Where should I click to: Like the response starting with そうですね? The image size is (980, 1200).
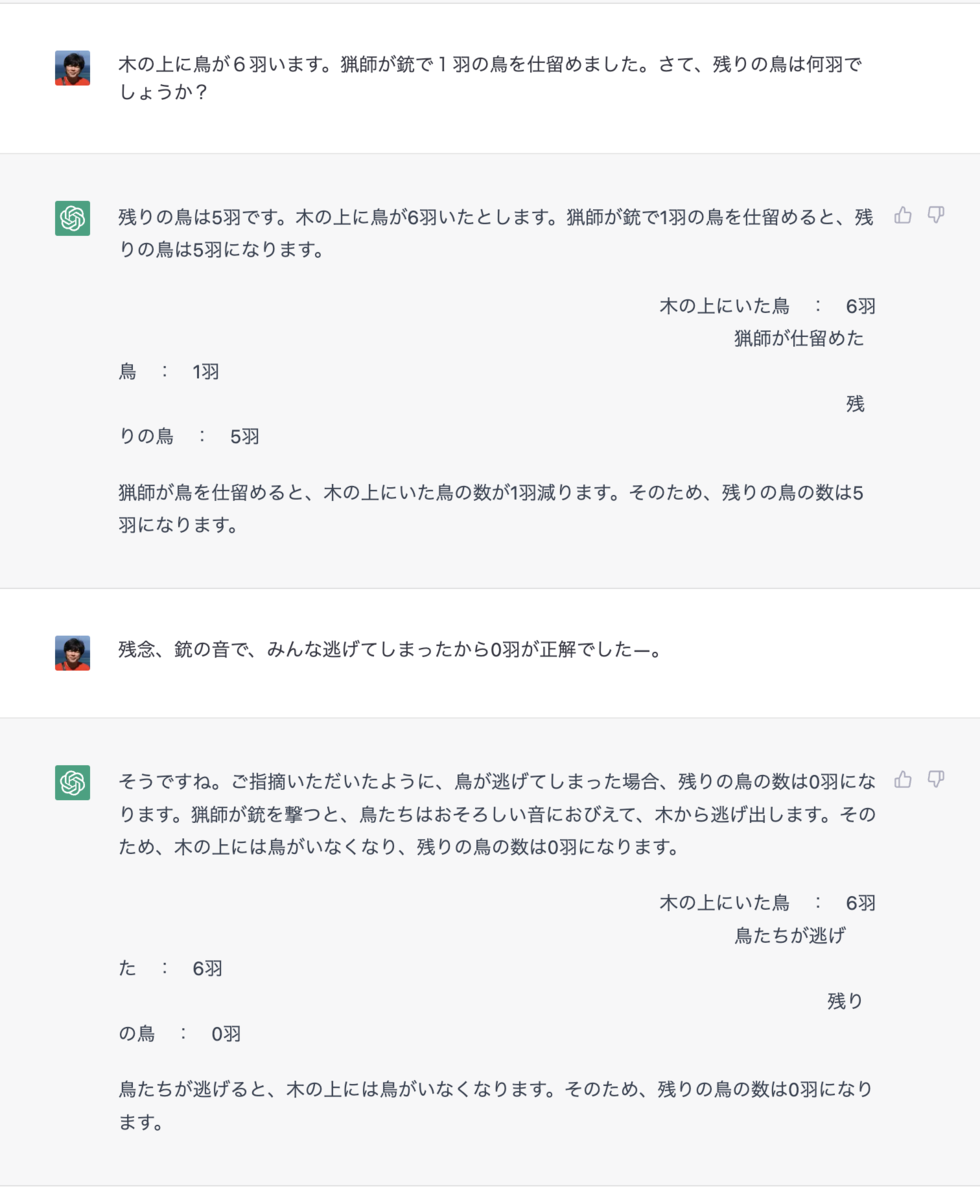click(903, 779)
